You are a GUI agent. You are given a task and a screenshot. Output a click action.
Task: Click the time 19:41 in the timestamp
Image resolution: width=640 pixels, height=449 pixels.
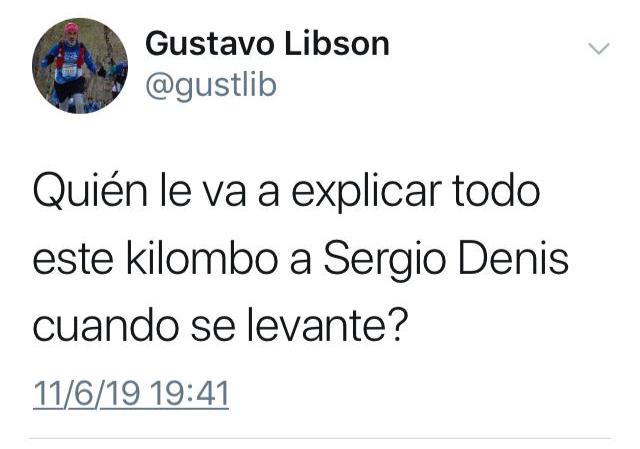tap(190, 394)
